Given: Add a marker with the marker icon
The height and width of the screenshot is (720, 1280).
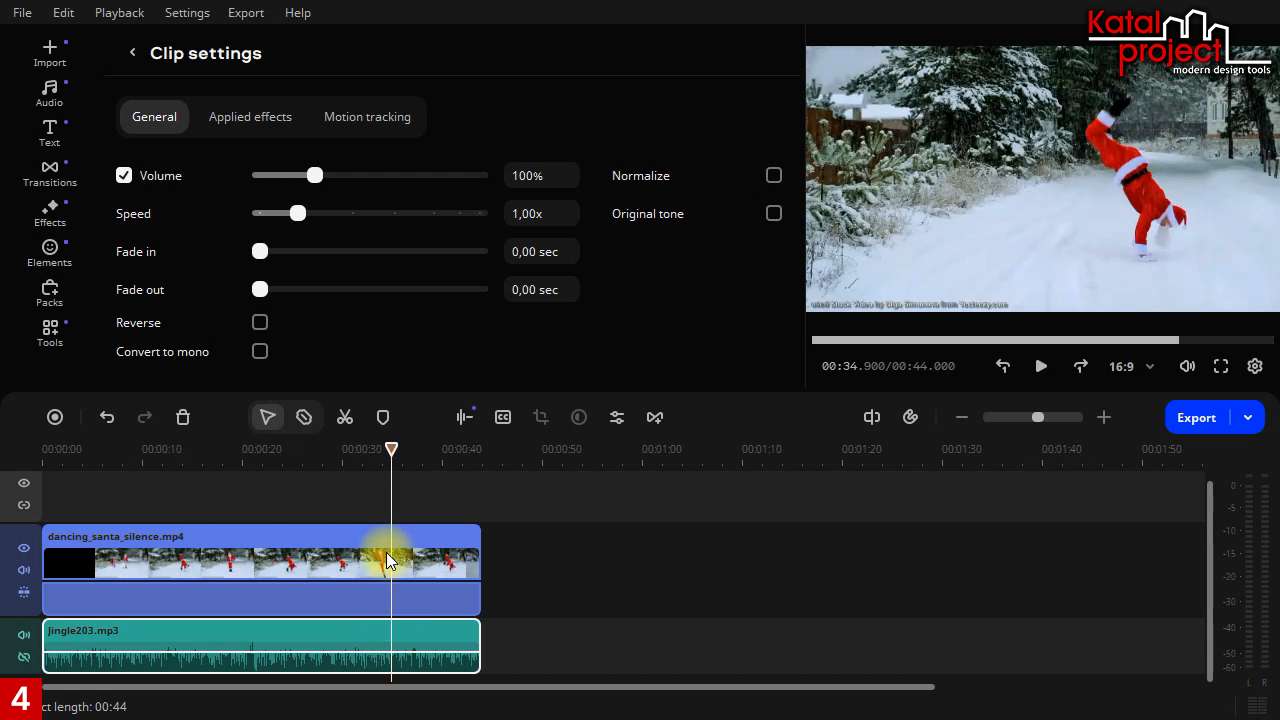Looking at the screenshot, I should (383, 417).
